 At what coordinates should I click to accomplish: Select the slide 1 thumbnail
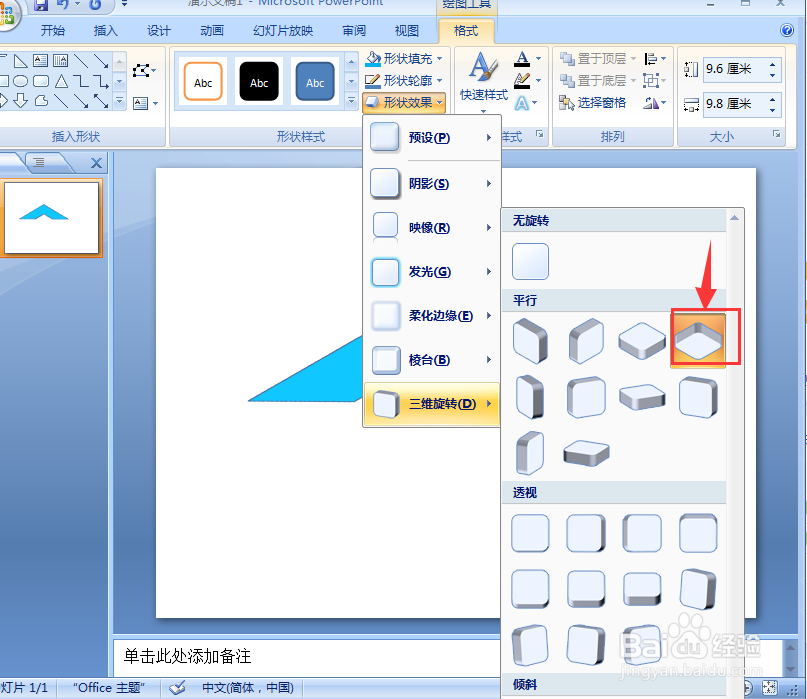point(51,218)
